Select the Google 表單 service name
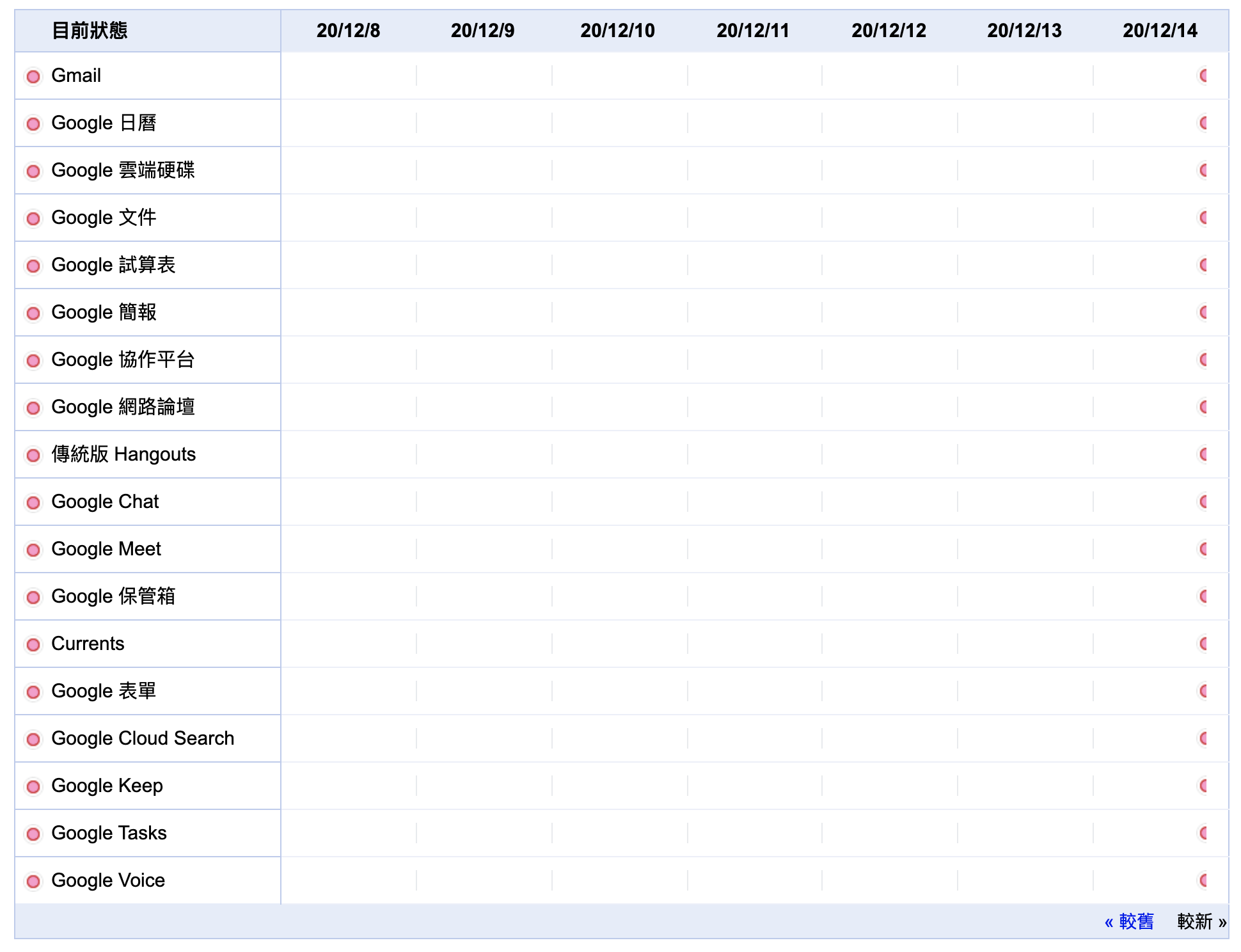The width and height of the screenshot is (1241, 952). [104, 691]
